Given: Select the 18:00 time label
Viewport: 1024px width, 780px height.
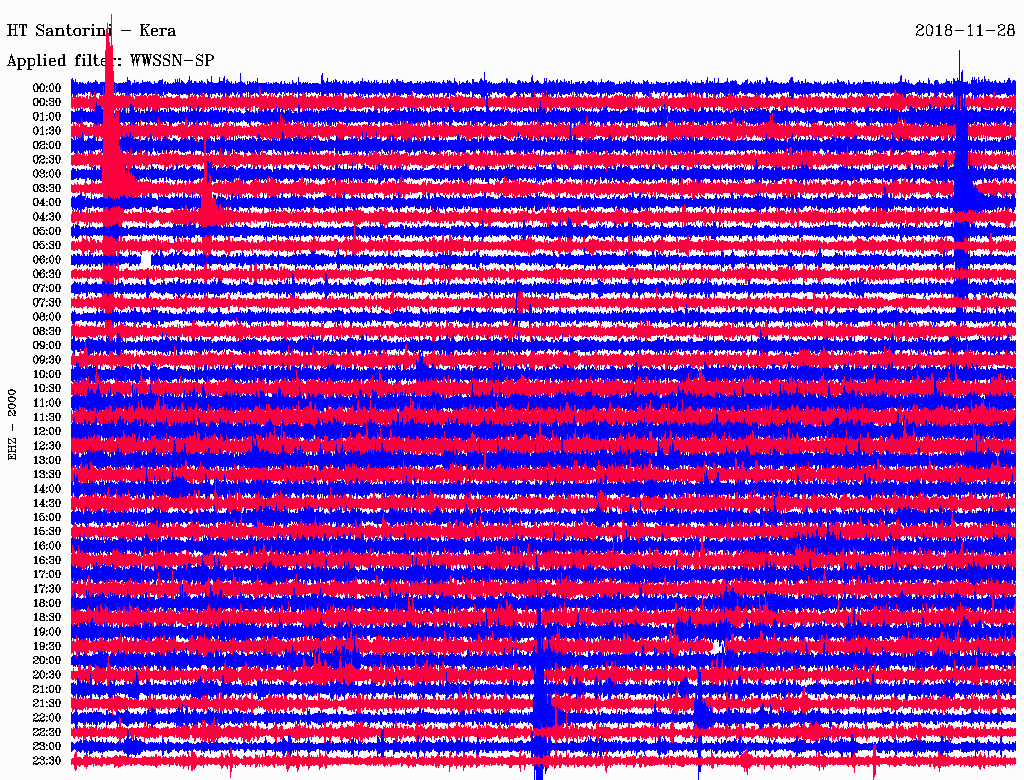Looking at the screenshot, I should click(47, 603).
